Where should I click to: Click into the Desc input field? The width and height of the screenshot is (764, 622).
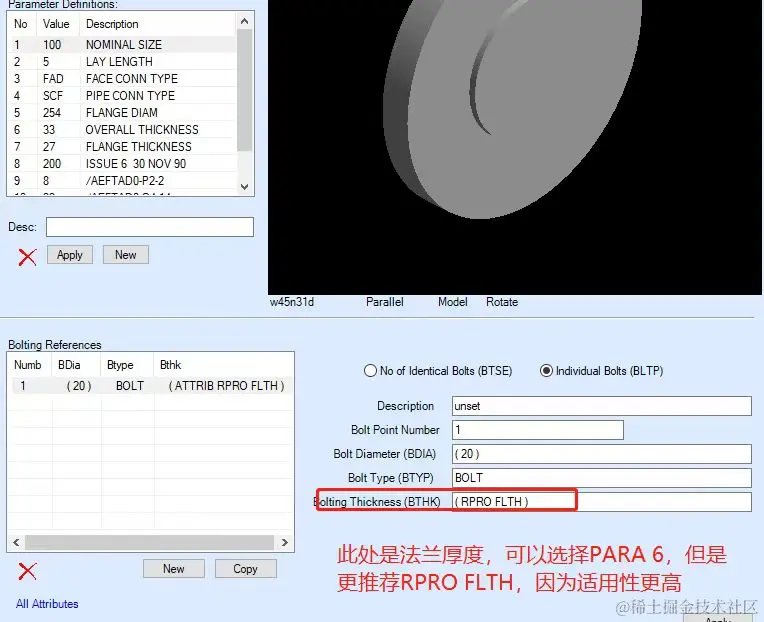(x=150, y=227)
